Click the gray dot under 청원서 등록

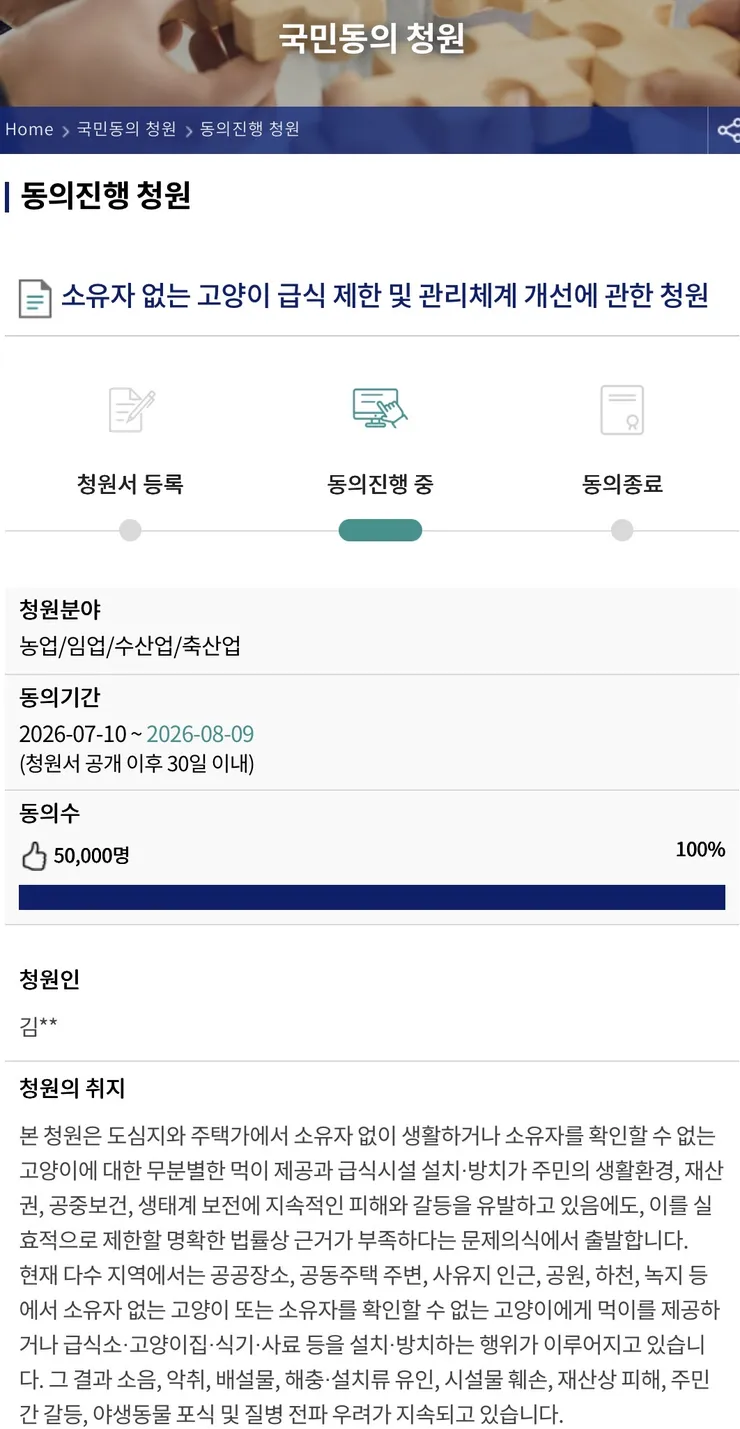click(x=130, y=530)
